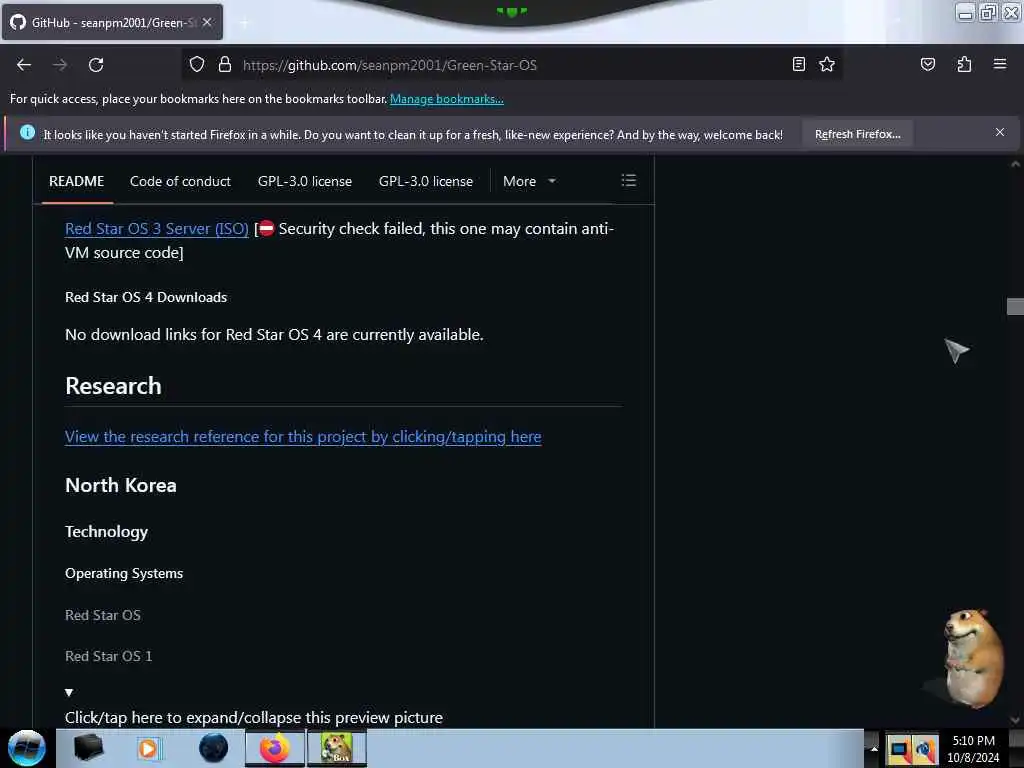The image size is (1024, 768).
Task: Open the research reference link
Action: pyautogui.click(x=303, y=436)
